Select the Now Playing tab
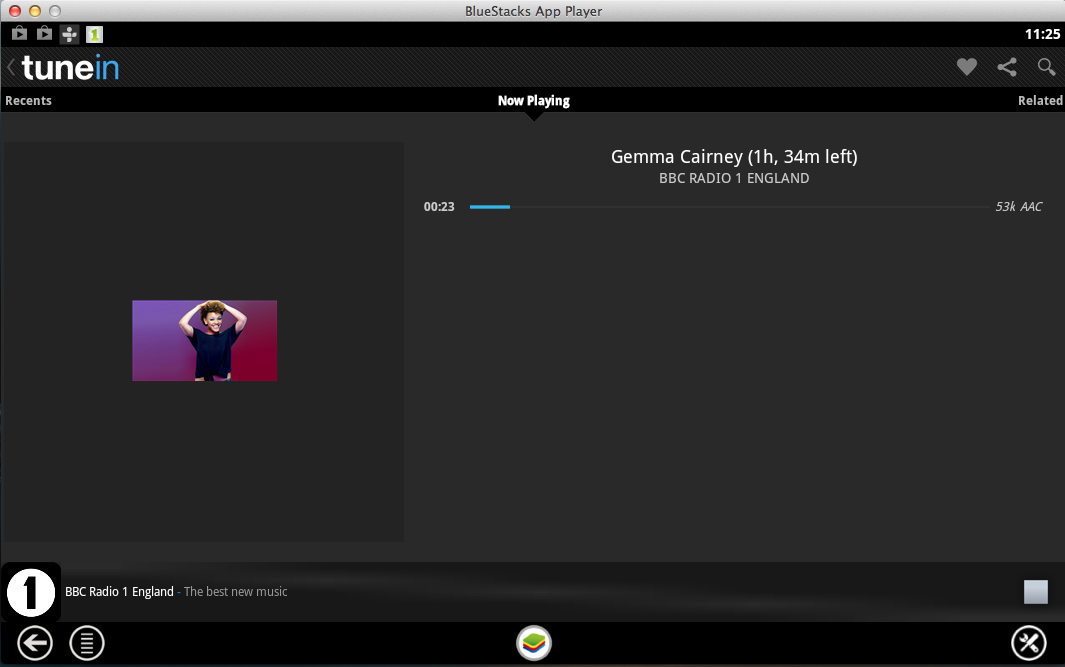Viewport: 1065px width, 667px height. click(x=534, y=101)
